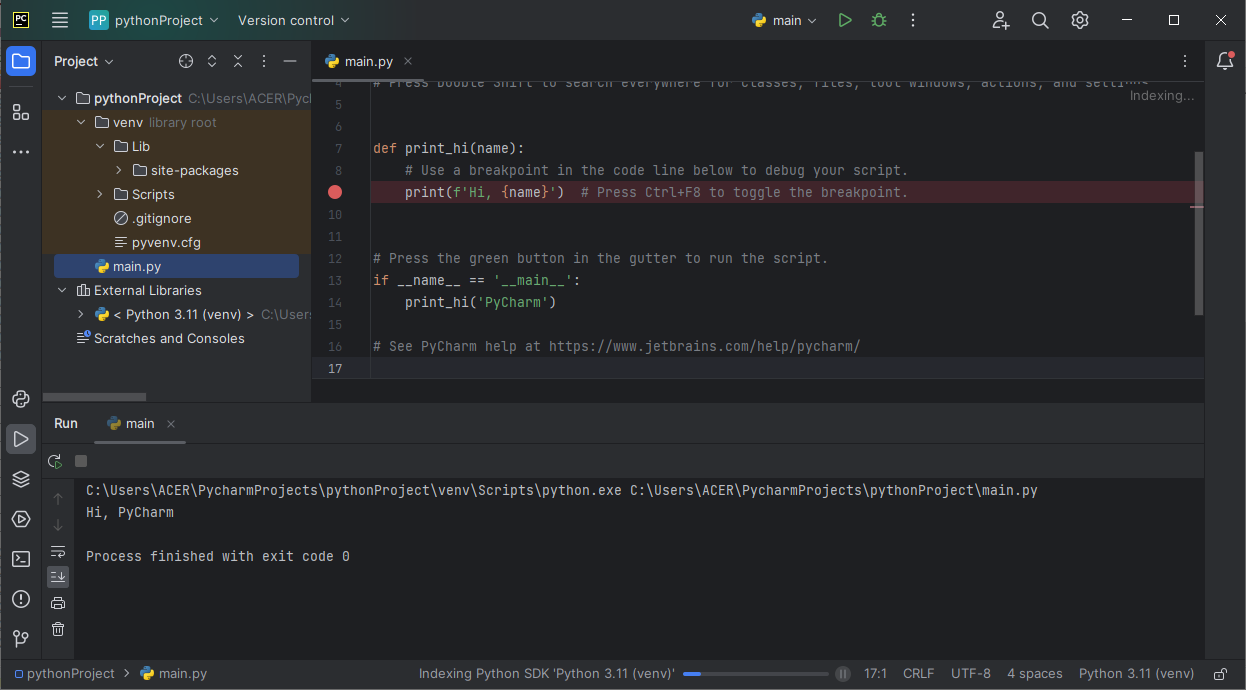The width and height of the screenshot is (1246, 690).
Task: Hide the Project panel
Action: point(290,61)
